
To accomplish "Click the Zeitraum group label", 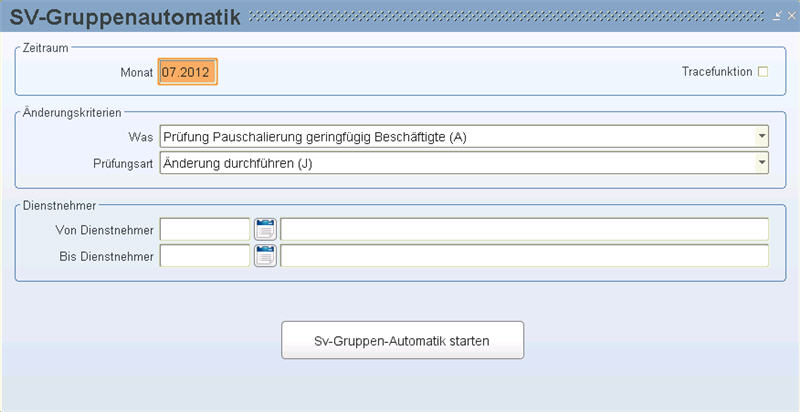I will point(46,48).
